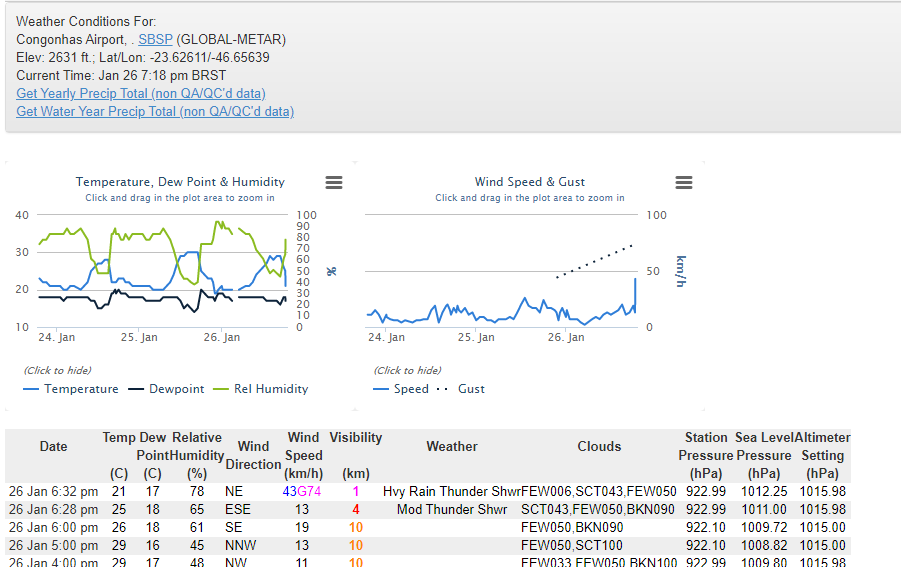Screen dimensions: 901x567
Task: Click the Temperature, Dew Point & Humidity title
Action: click(x=180, y=182)
